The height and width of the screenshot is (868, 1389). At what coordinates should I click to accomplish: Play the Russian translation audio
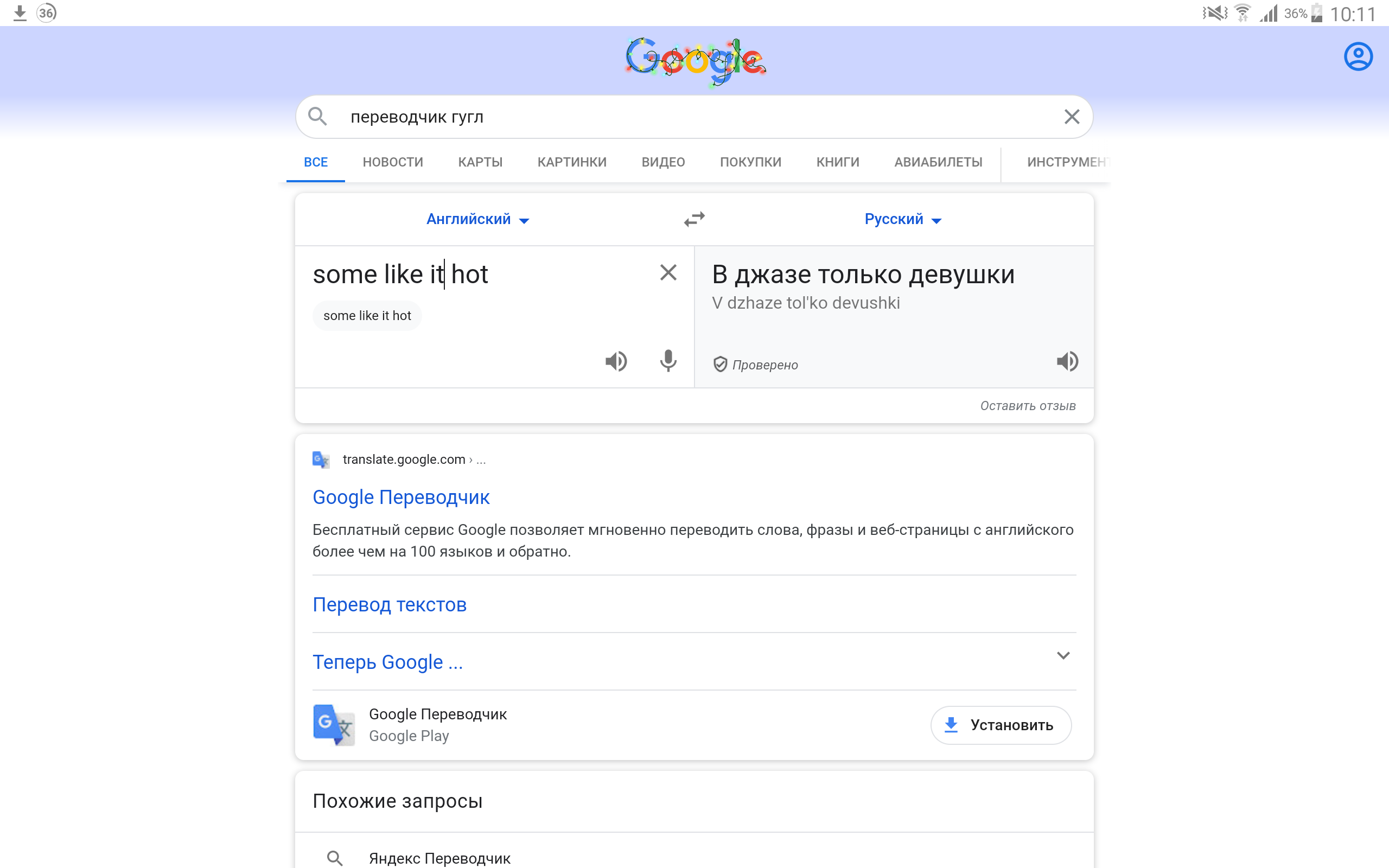click(x=1067, y=362)
